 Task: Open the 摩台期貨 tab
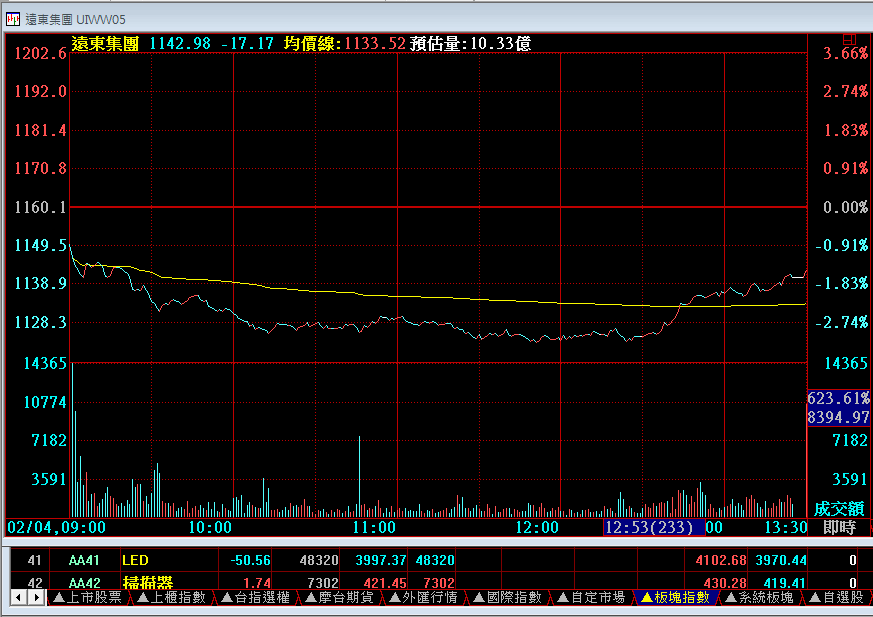[x=340, y=598]
